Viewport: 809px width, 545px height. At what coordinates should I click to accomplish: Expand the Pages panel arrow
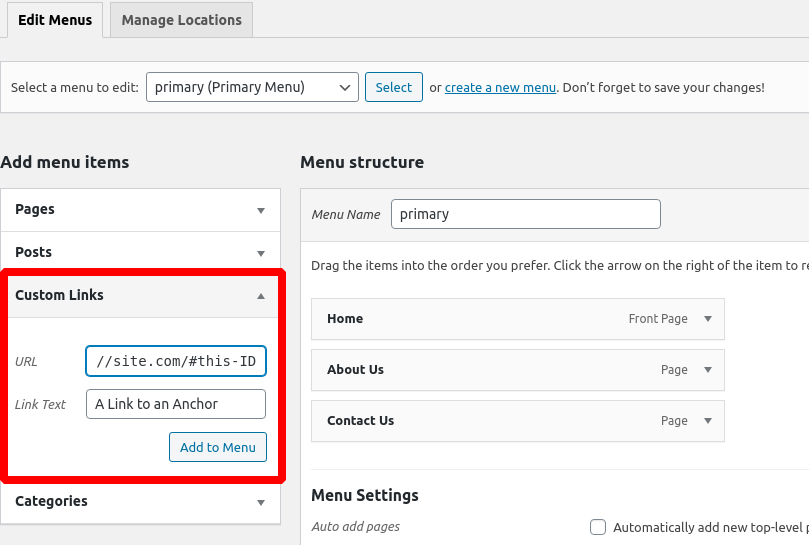(261, 210)
